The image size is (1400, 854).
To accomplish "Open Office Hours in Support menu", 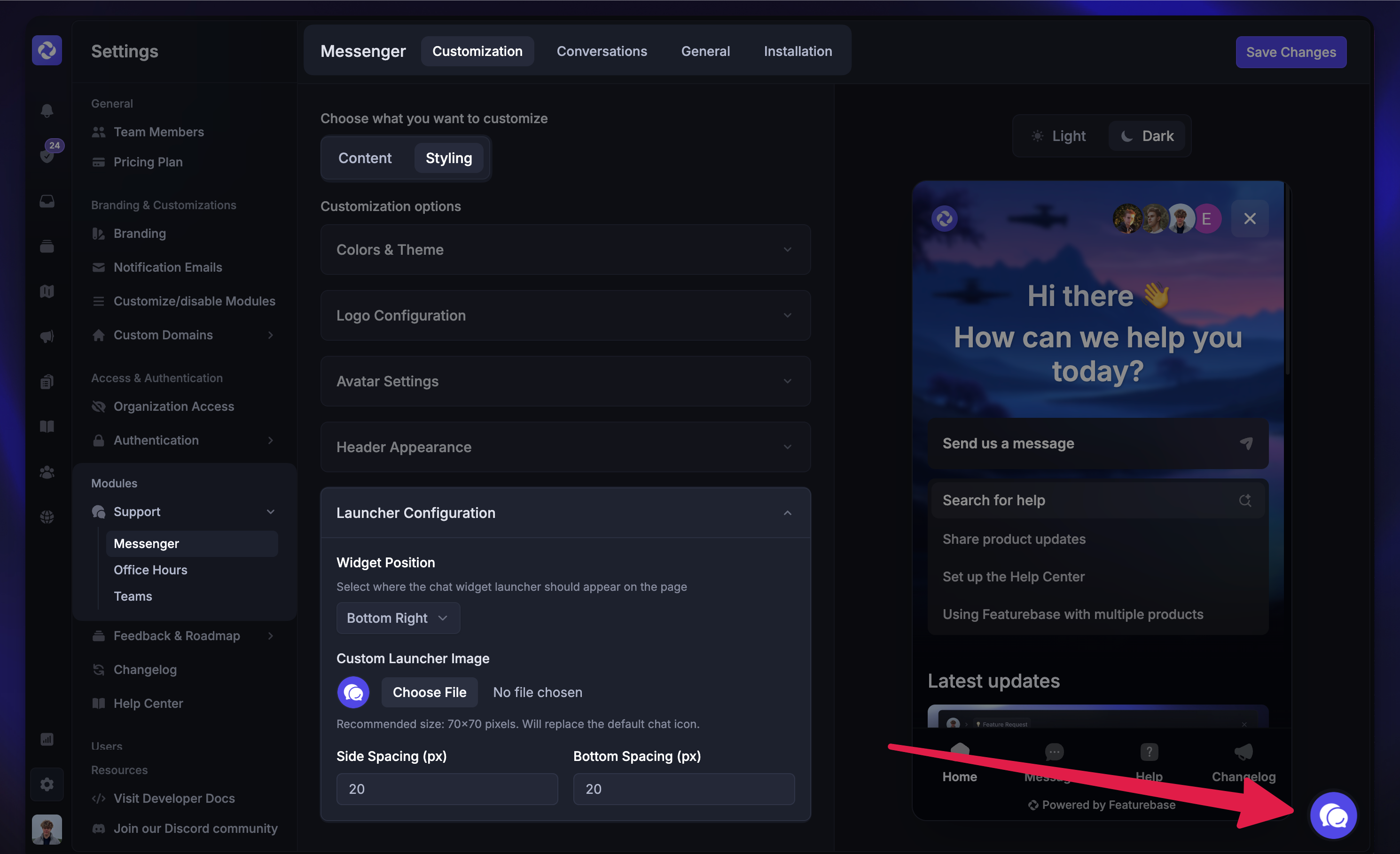I will [x=150, y=570].
